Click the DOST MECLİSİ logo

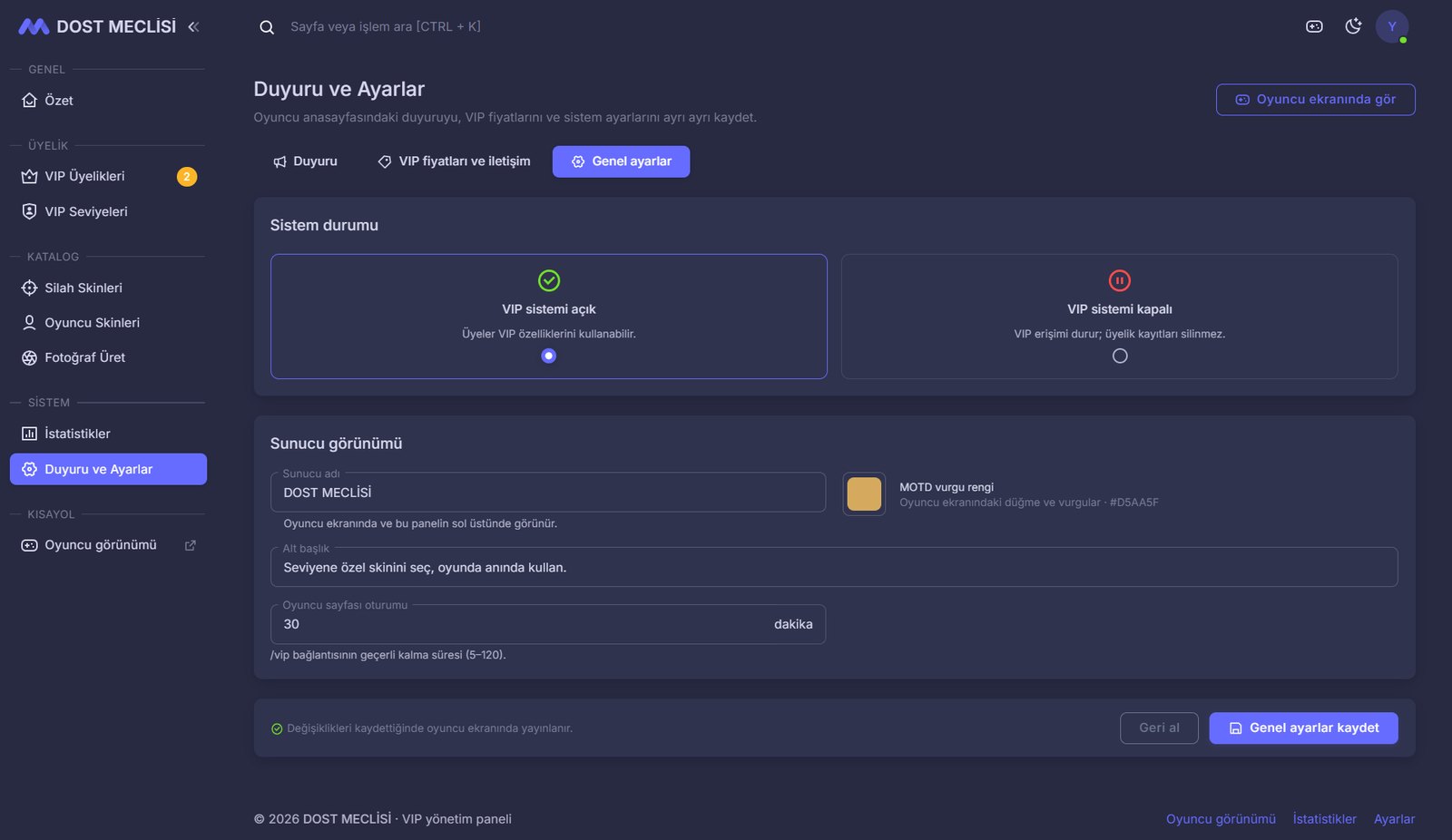coord(97,27)
